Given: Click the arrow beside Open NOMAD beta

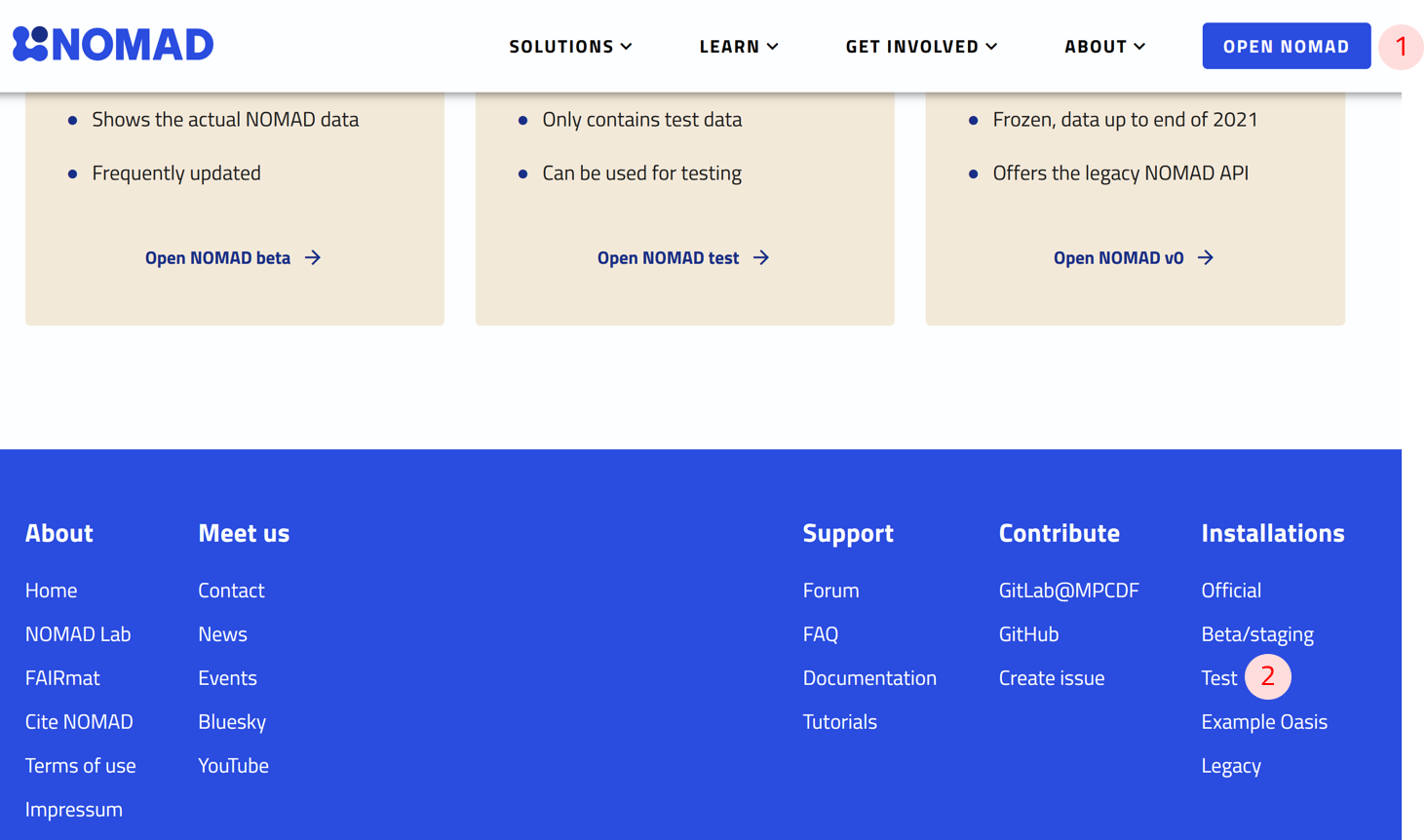Looking at the screenshot, I should pyautogui.click(x=313, y=258).
